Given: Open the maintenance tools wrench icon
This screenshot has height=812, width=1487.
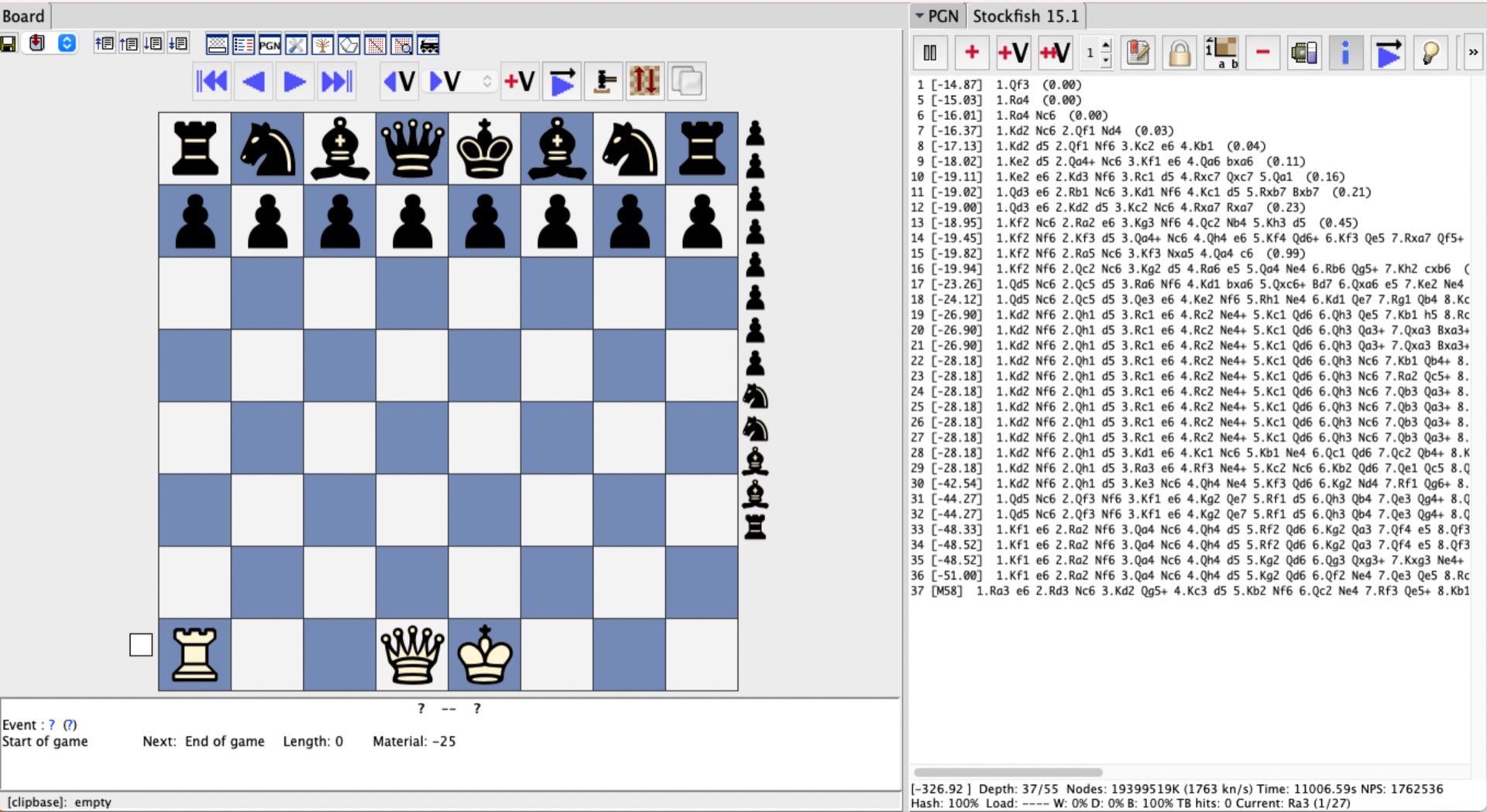Looking at the screenshot, I should coord(296,45).
